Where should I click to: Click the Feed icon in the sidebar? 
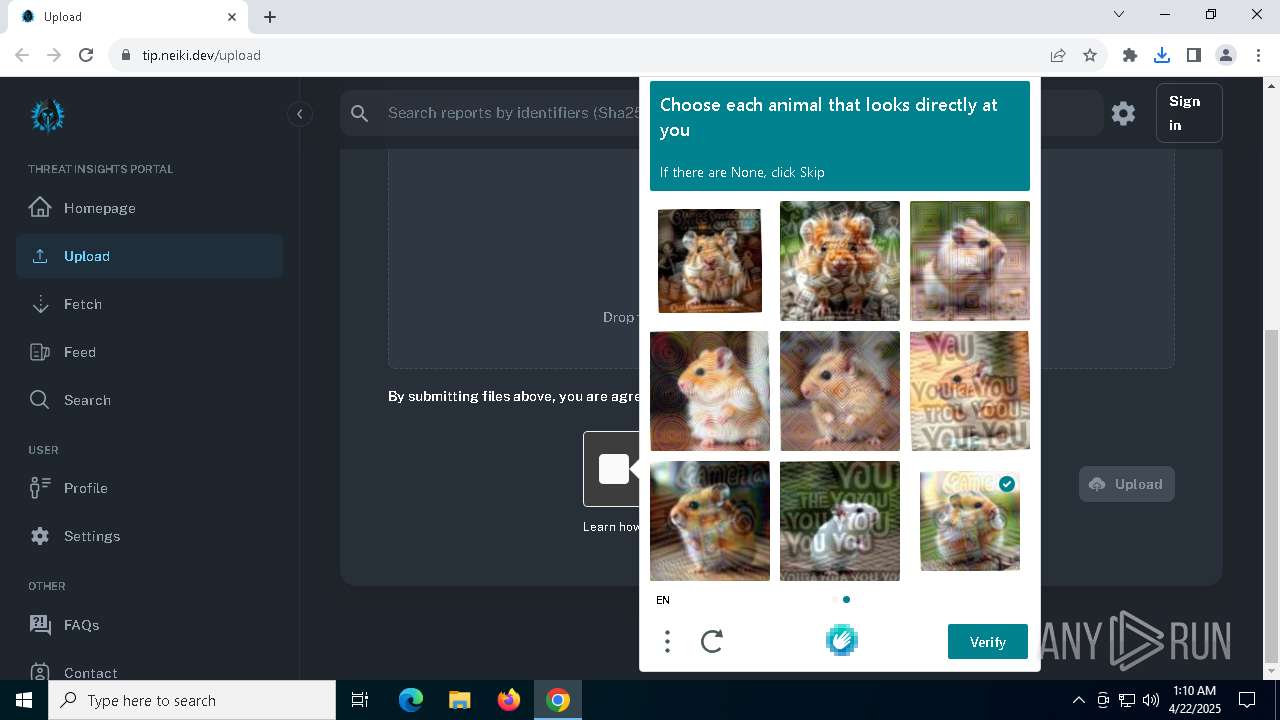click(x=40, y=352)
